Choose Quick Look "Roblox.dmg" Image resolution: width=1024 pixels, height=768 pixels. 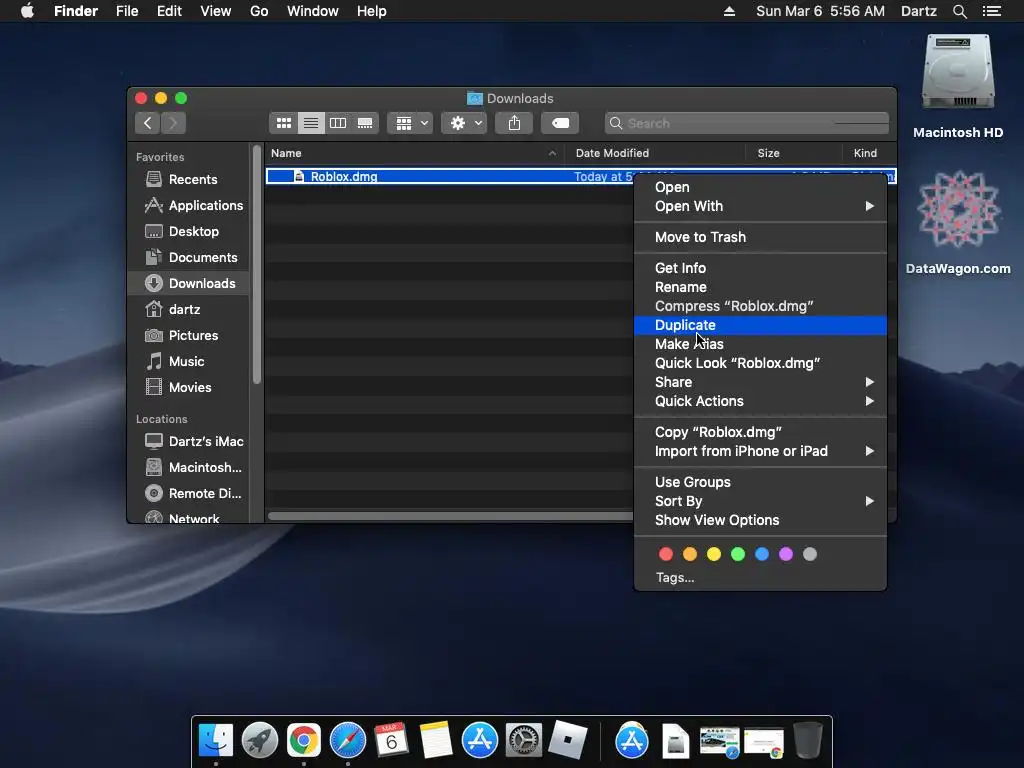760,363
